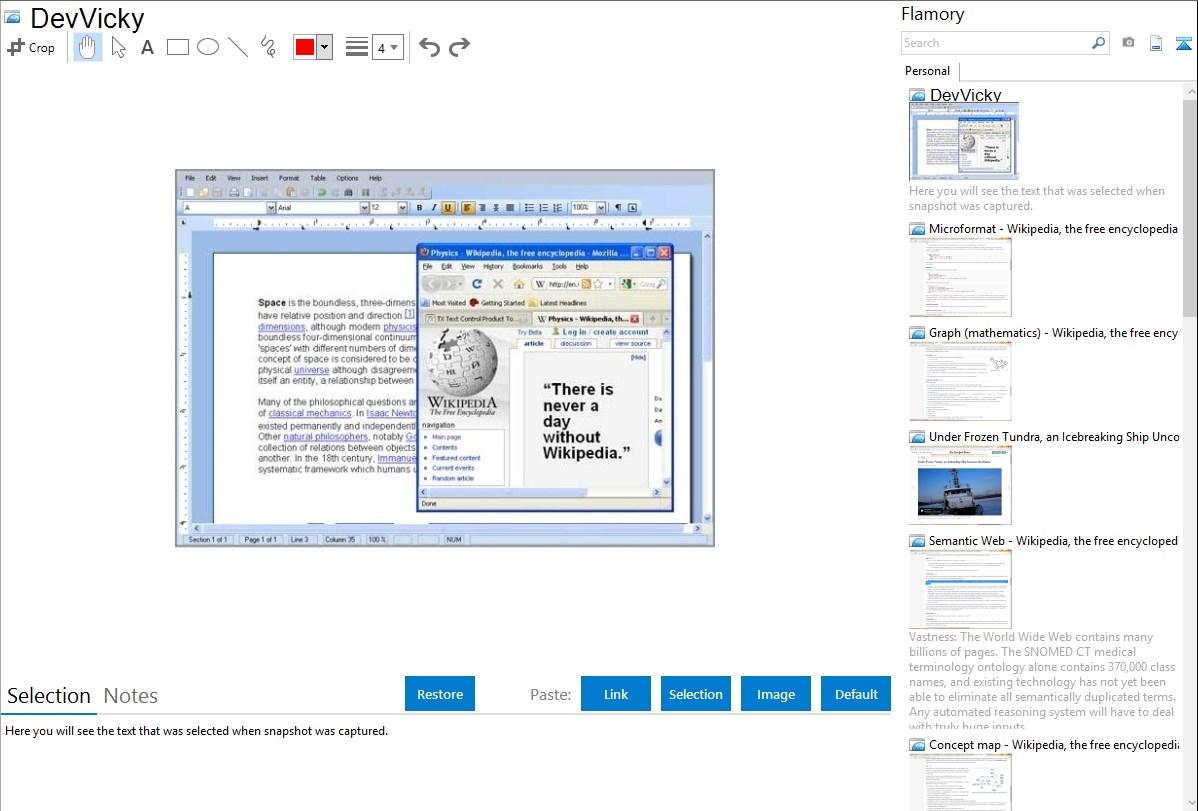Activate the hand pan tool
This screenshot has width=1198, height=811.
(88, 47)
